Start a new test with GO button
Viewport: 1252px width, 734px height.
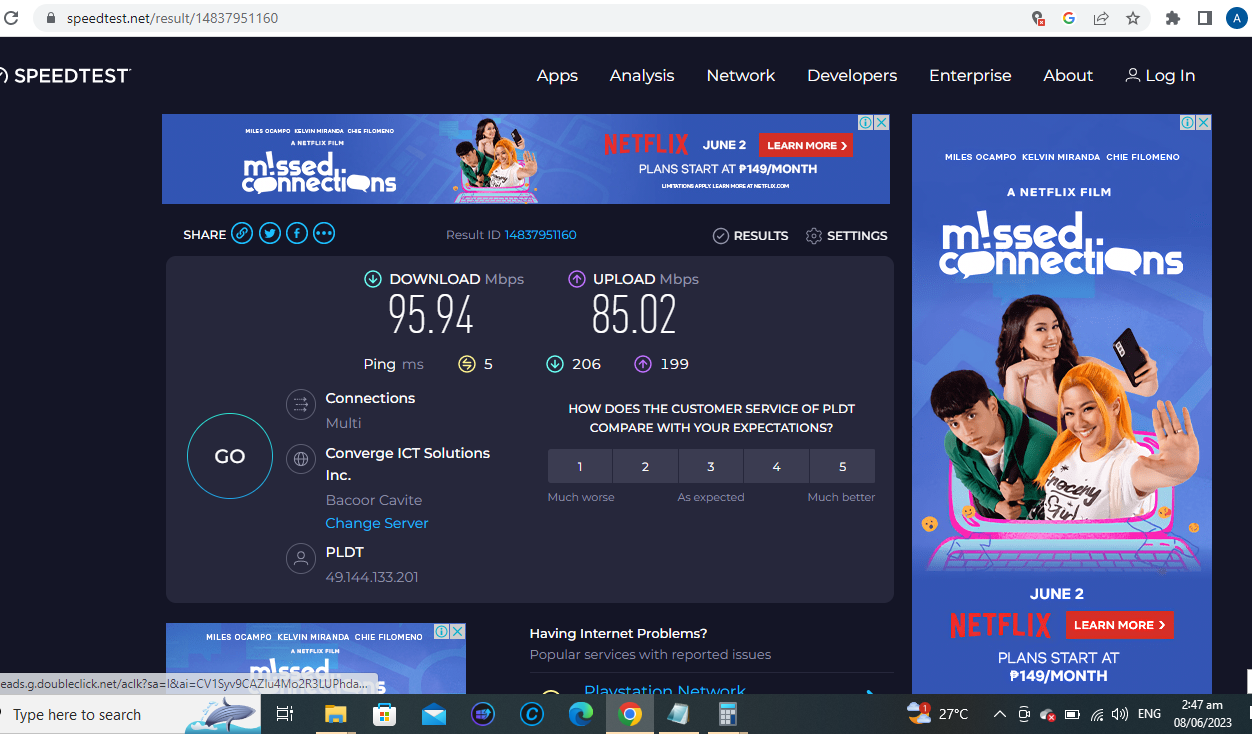point(230,456)
